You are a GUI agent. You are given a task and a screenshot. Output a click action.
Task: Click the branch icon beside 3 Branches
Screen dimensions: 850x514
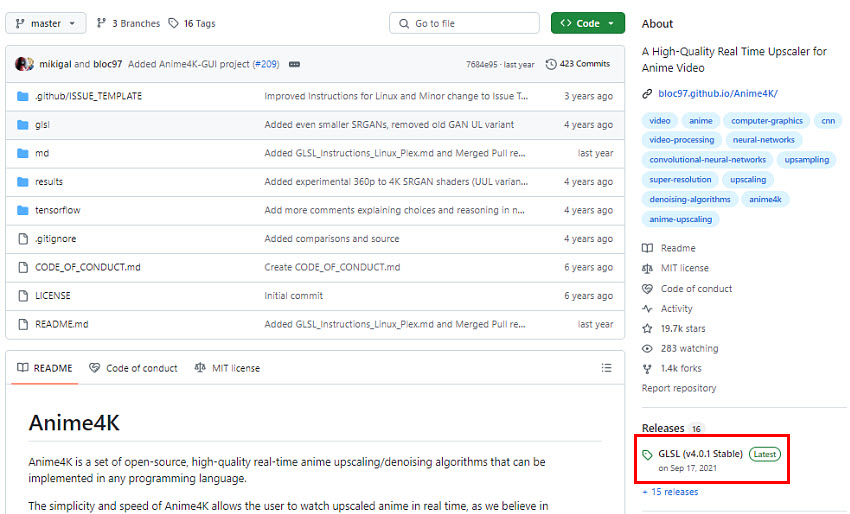coord(101,23)
